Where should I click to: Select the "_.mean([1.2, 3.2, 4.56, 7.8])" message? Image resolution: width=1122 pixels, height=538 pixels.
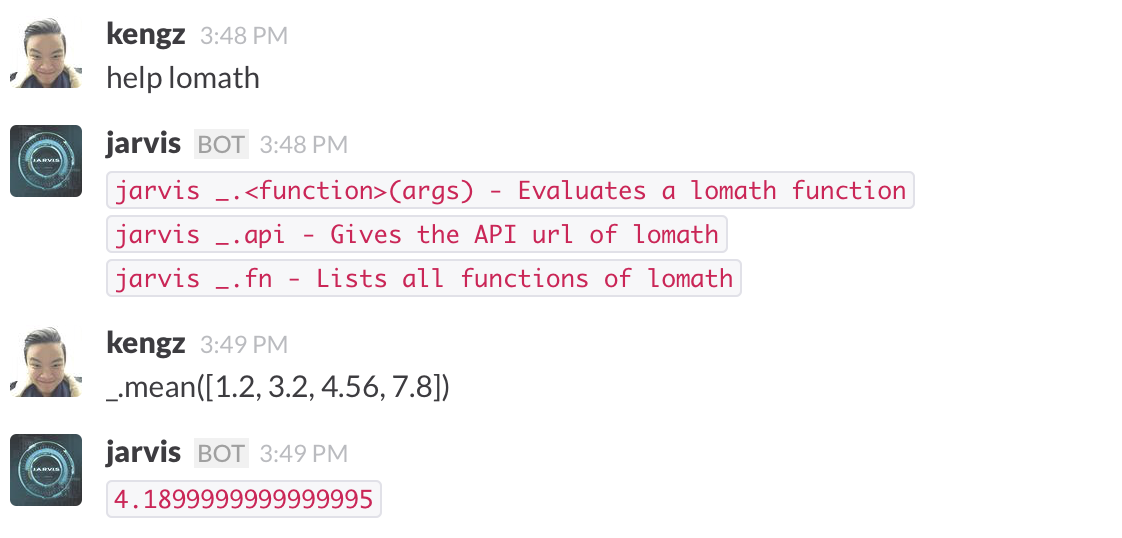278,387
